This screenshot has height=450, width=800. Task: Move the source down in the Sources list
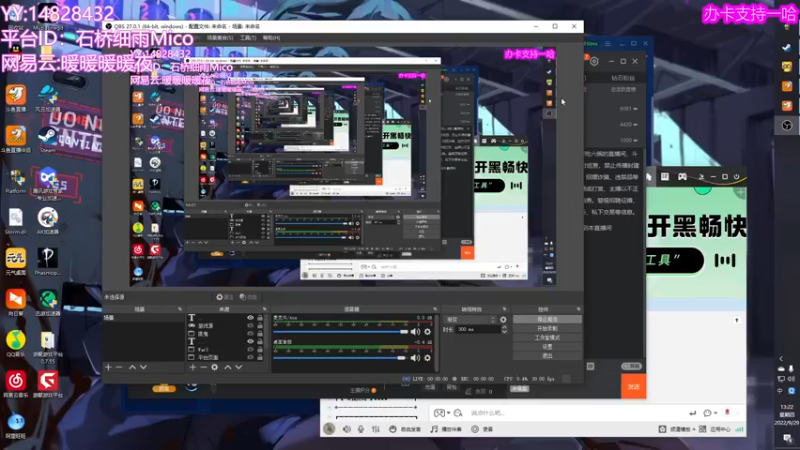(239, 367)
